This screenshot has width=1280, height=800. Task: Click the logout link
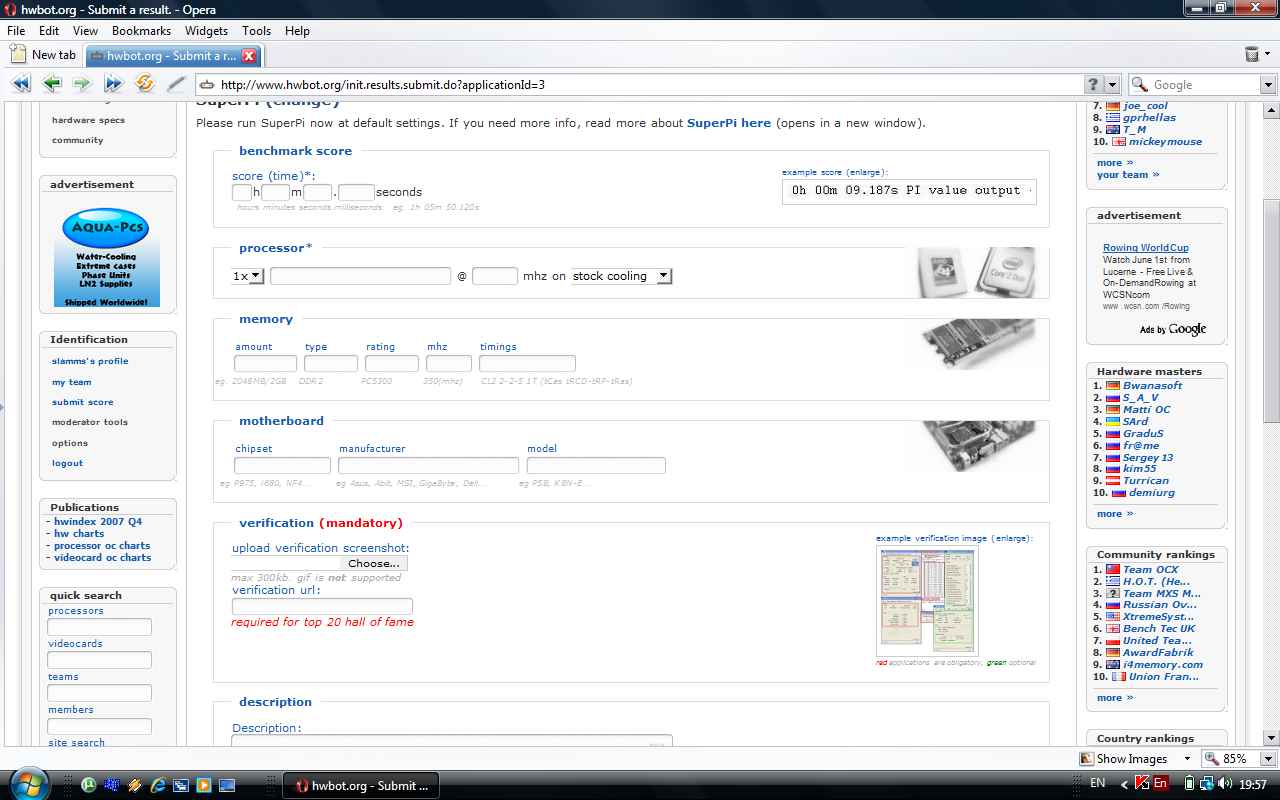(x=67, y=463)
